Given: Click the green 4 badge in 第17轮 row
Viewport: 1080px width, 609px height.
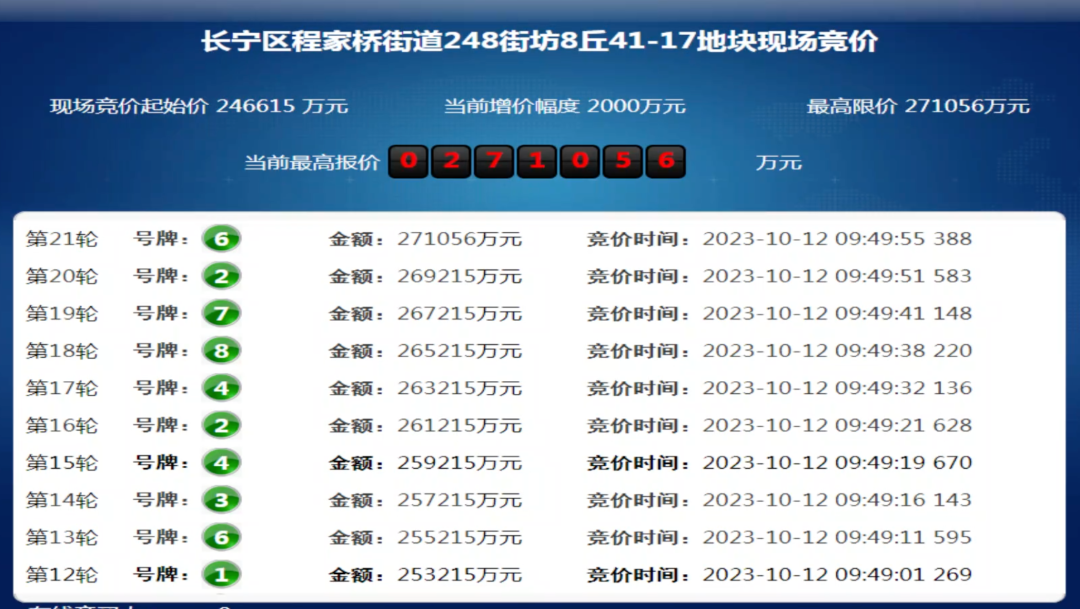Looking at the screenshot, I should click(x=221, y=388).
